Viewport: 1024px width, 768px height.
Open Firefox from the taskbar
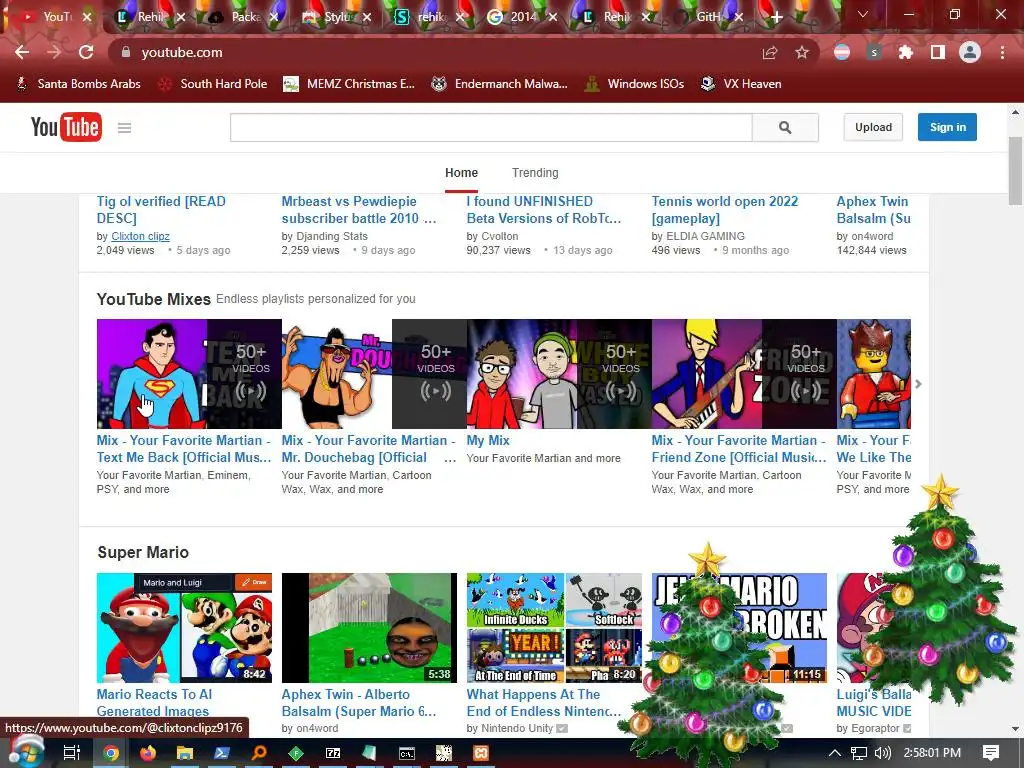pyautogui.click(x=148, y=753)
